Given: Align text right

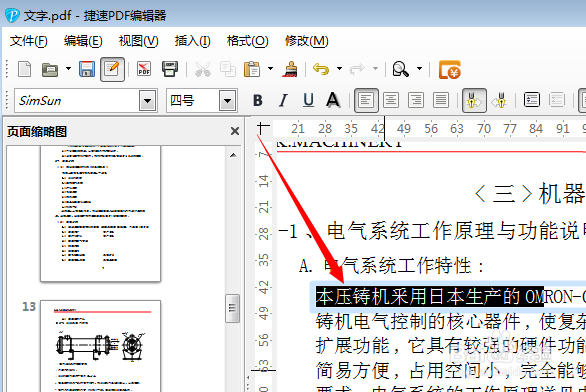Looking at the screenshot, I should [x=416, y=100].
